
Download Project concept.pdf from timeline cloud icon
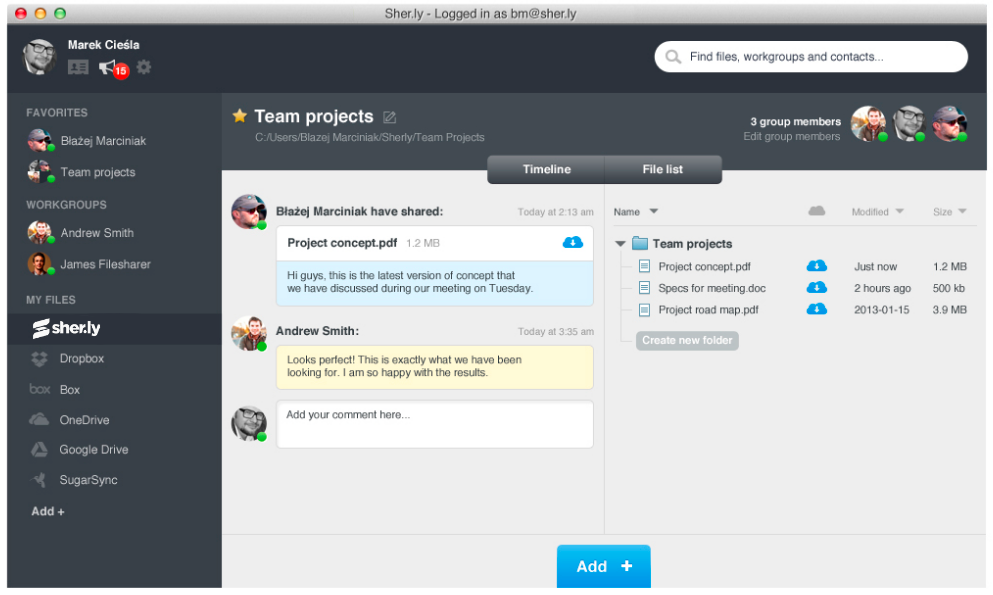pyautogui.click(x=572, y=242)
